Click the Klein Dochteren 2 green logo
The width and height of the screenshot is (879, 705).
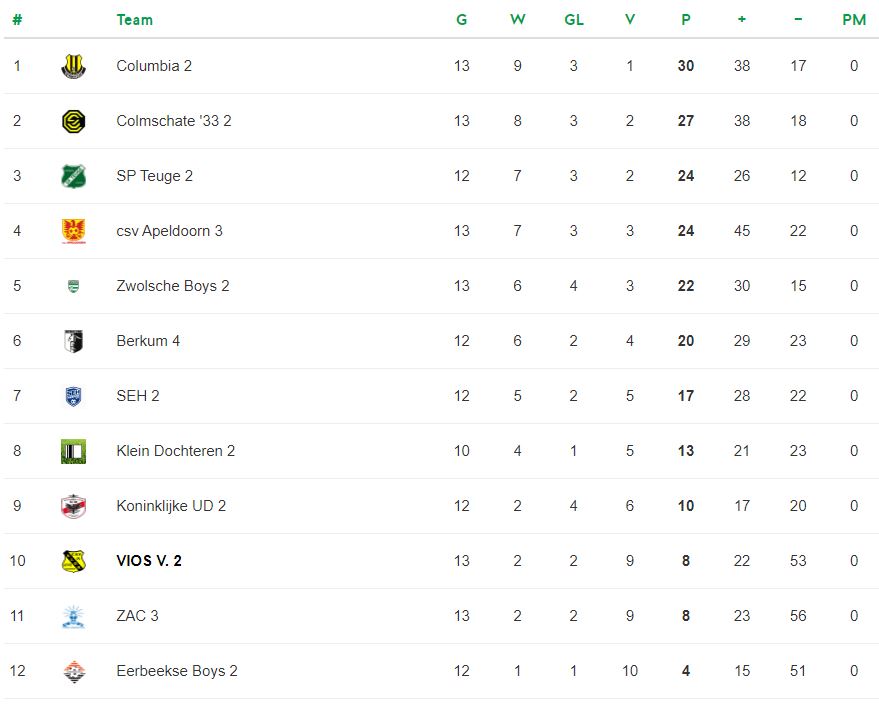tap(73, 451)
